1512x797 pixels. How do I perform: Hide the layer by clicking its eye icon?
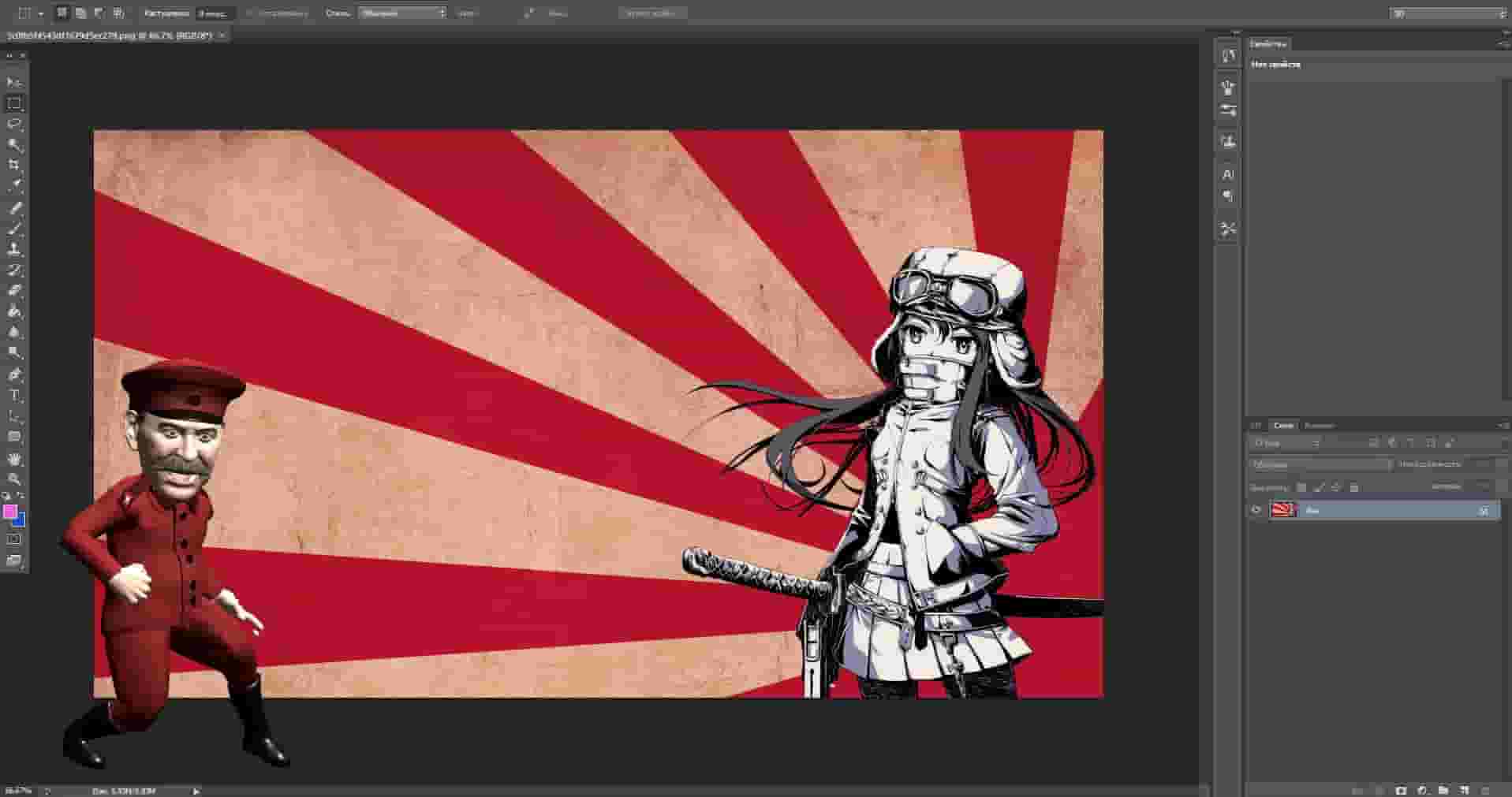coord(1256,511)
